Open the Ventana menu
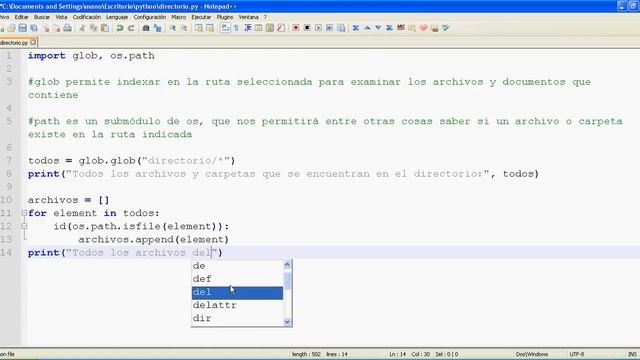Screen dimensions: 640x360 248,17
